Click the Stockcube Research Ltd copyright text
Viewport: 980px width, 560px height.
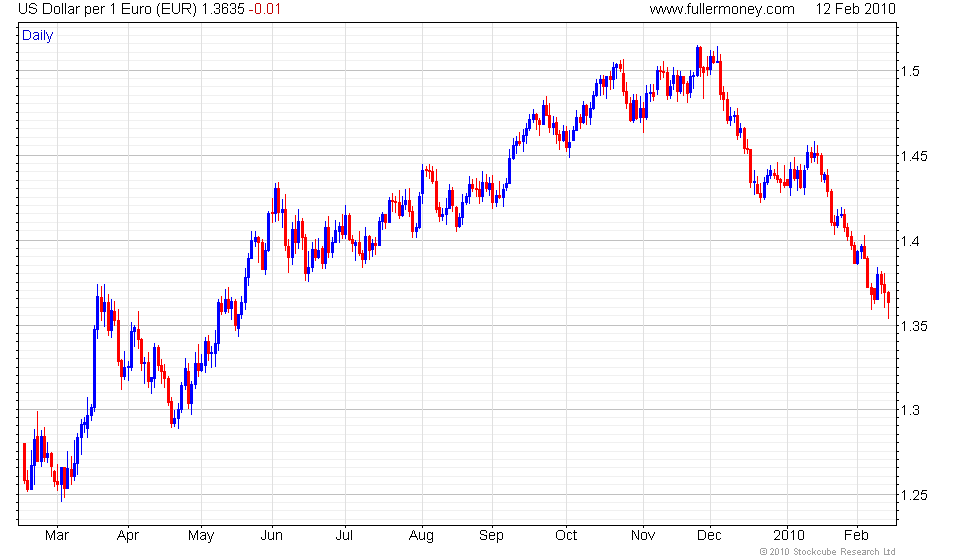828,552
